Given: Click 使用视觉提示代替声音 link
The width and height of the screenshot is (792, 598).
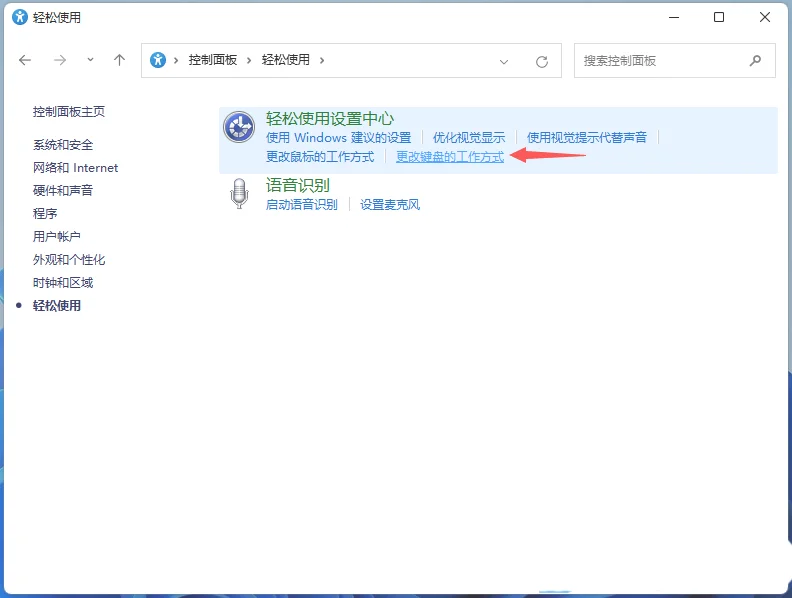Looking at the screenshot, I should pyautogui.click(x=586, y=137).
